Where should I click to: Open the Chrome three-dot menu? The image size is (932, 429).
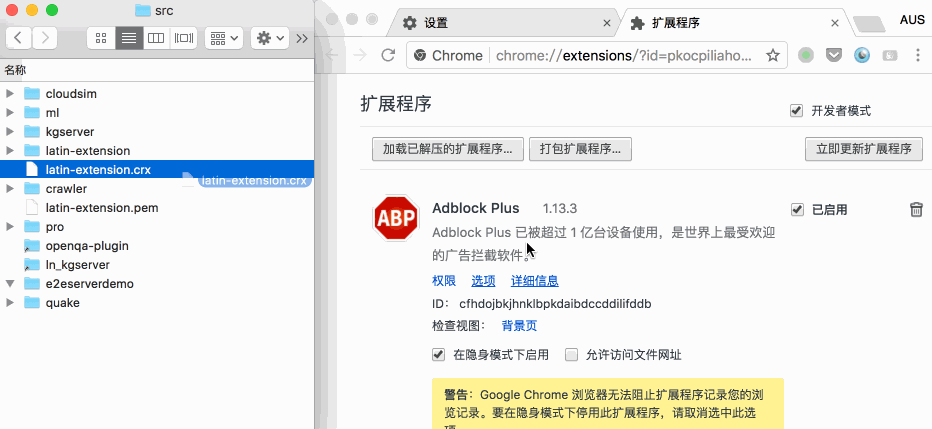919,56
